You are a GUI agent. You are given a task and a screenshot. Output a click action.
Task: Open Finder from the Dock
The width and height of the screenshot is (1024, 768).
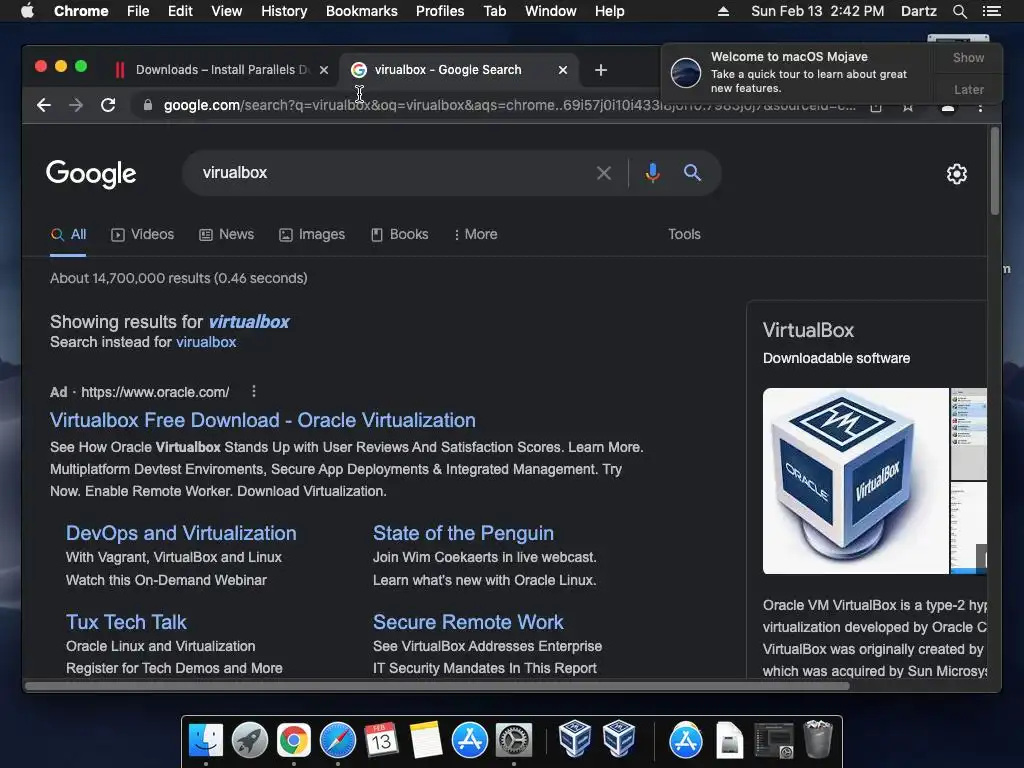(206, 740)
